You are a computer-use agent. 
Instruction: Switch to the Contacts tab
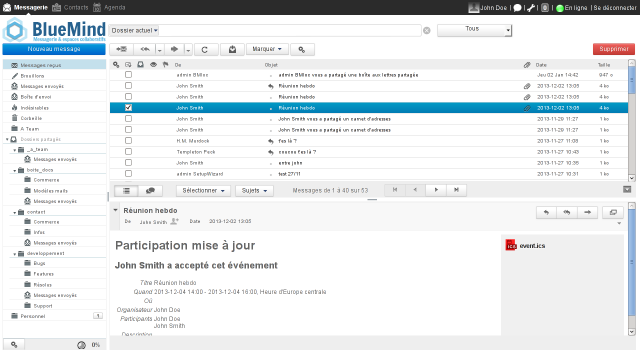point(70,7)
